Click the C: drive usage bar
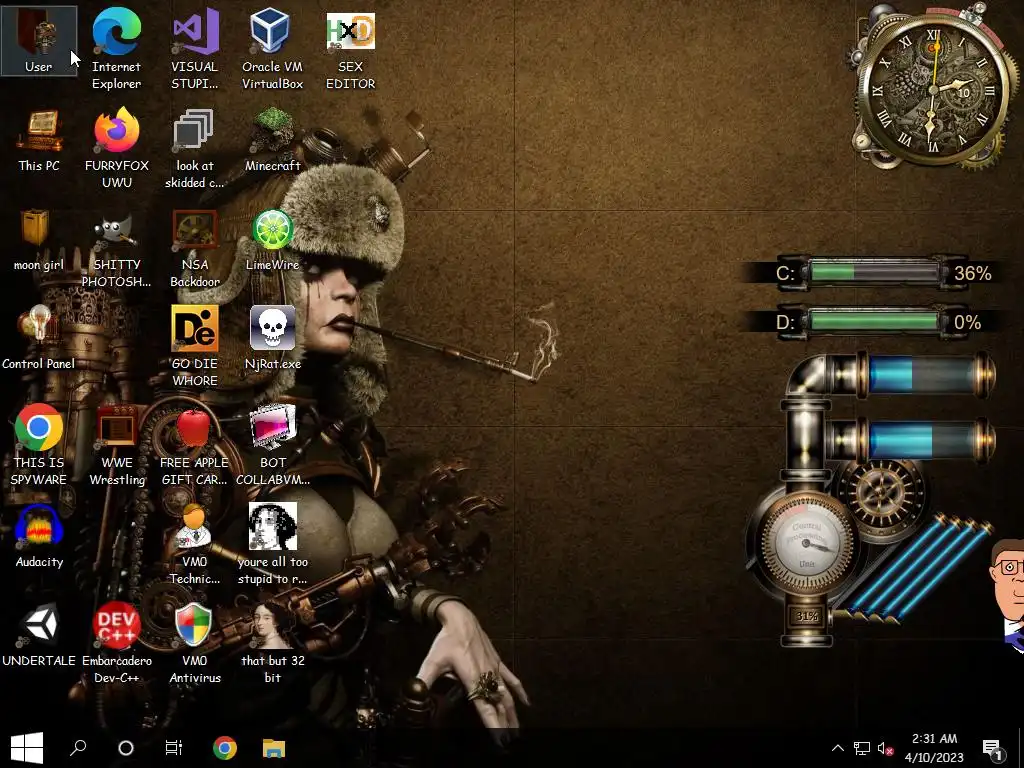This screenshot has width=1024, height=768. pos(872,272)
